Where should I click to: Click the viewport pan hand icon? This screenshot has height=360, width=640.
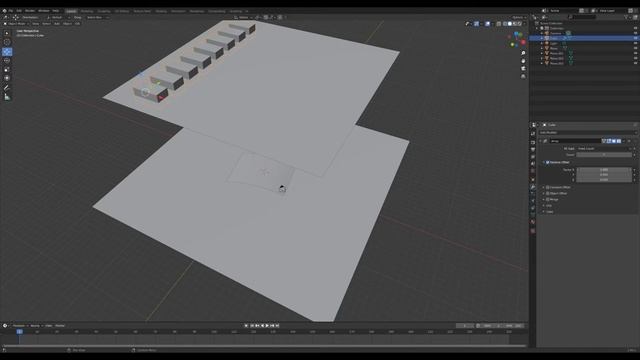pyautogui.click(x=523, y=61)
